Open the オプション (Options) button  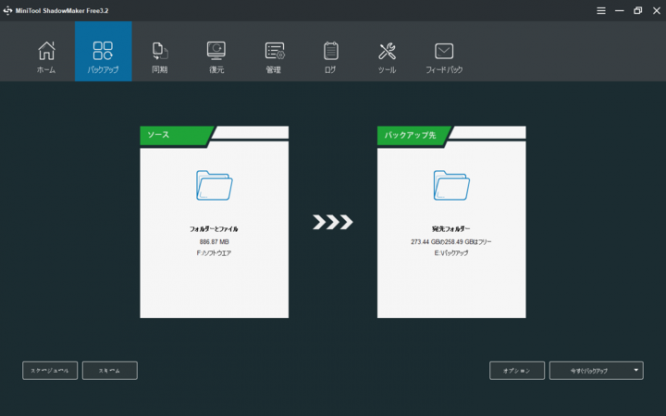[517, 371]
